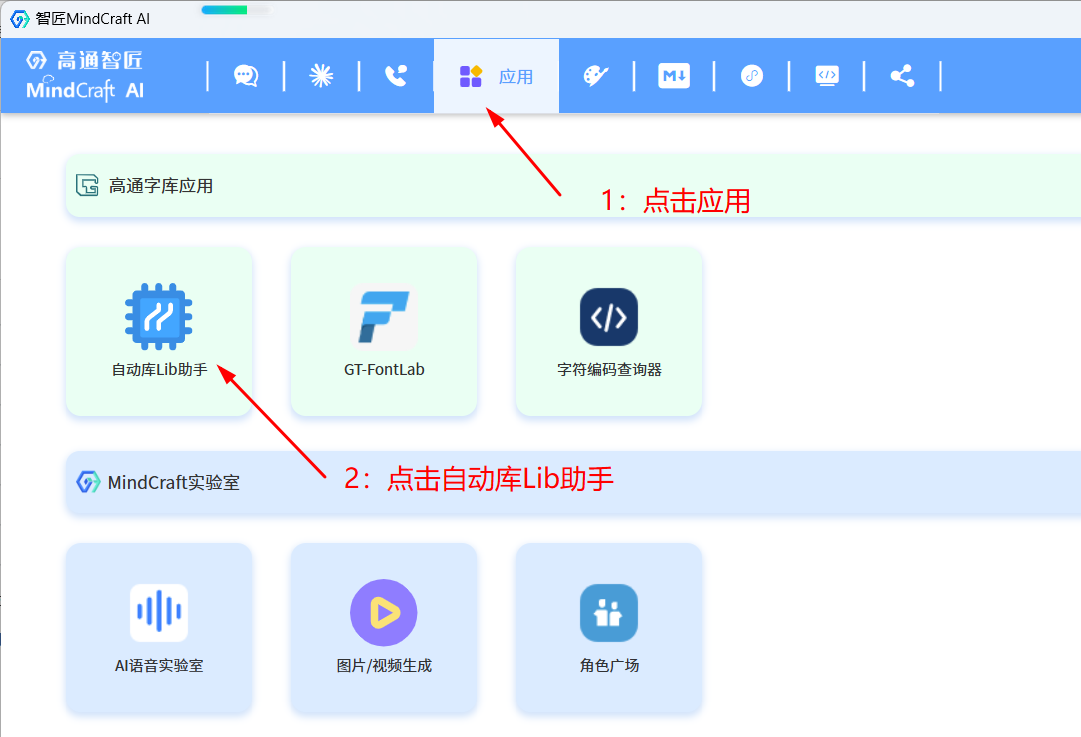
Task: Select the 应用 tab
Action: point(496,76)
